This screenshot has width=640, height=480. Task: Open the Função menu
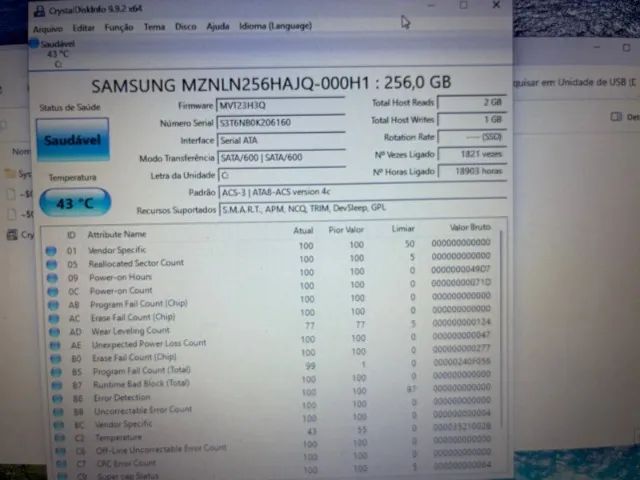point(119,27)
